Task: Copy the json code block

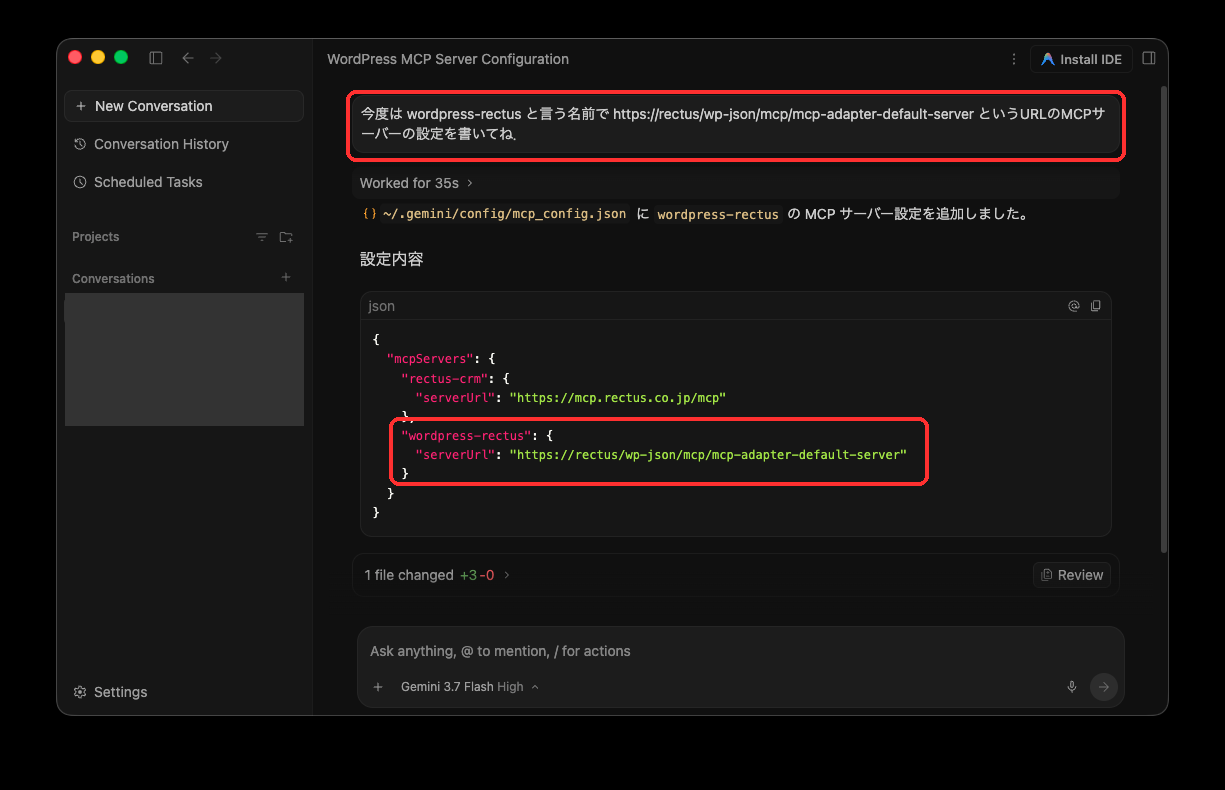Action: [1096, 306]
